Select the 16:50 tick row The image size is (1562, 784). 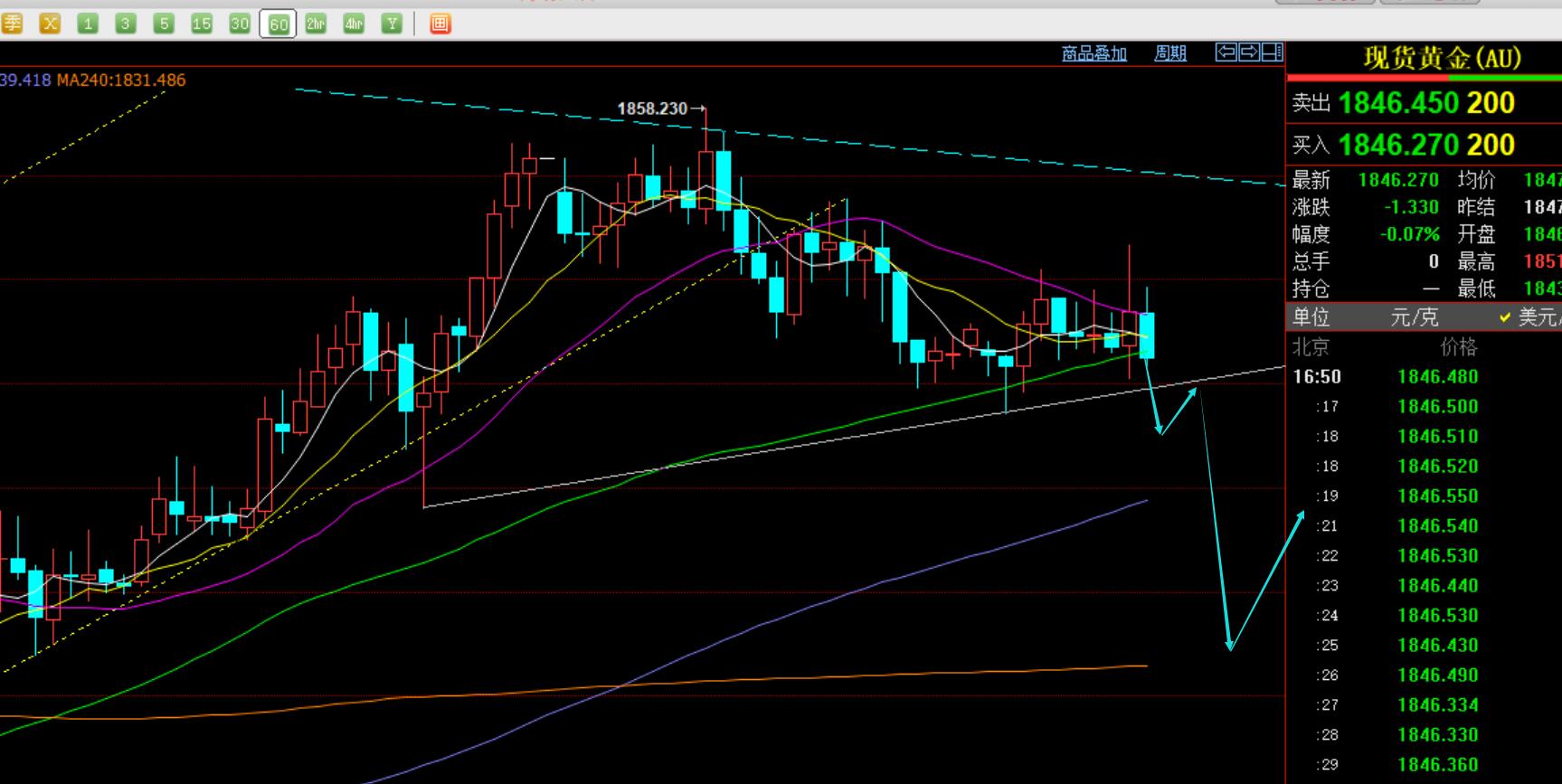1425,377
